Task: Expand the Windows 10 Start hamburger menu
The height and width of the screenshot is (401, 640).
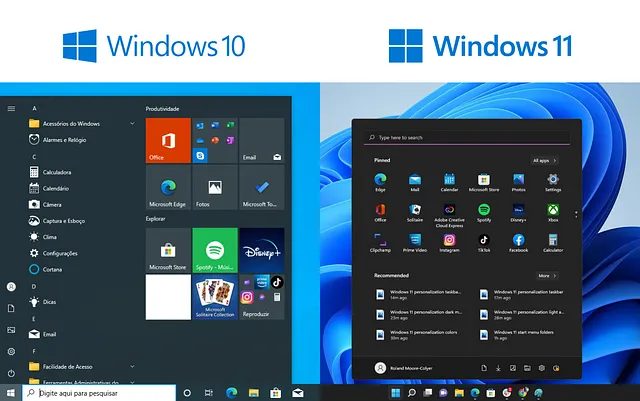Action: [x=11, y=108]
